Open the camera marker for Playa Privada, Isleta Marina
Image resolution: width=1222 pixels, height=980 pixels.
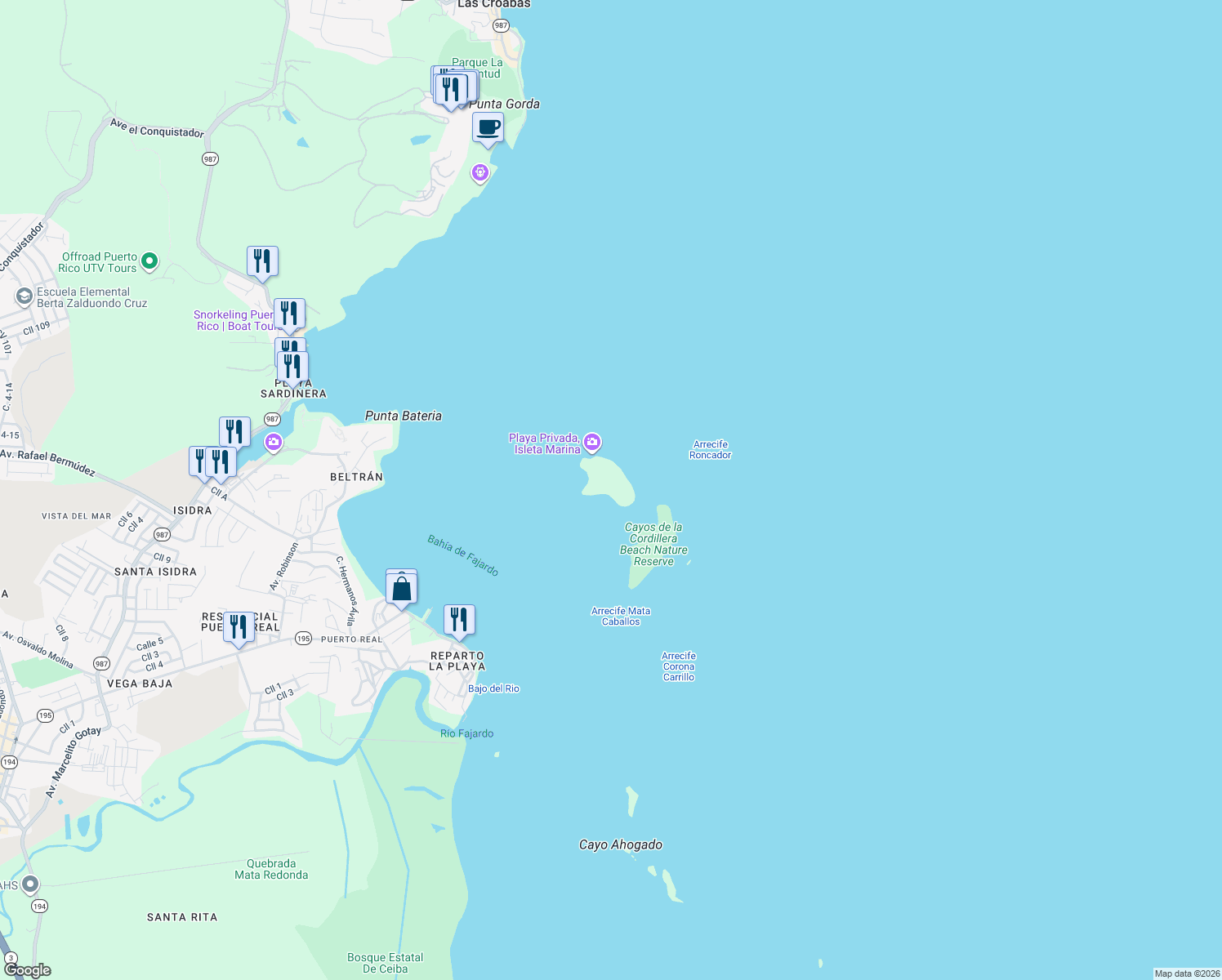(591, 442)
